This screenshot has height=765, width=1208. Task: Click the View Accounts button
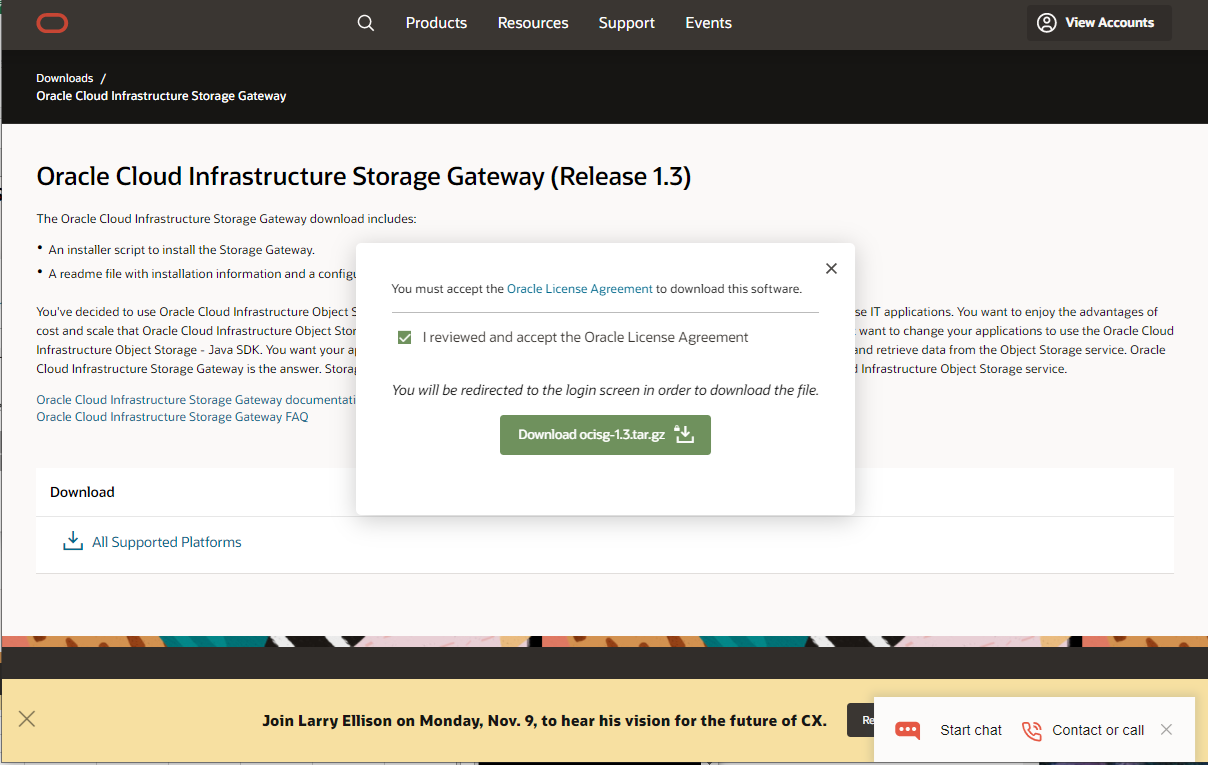point(1098,23)
